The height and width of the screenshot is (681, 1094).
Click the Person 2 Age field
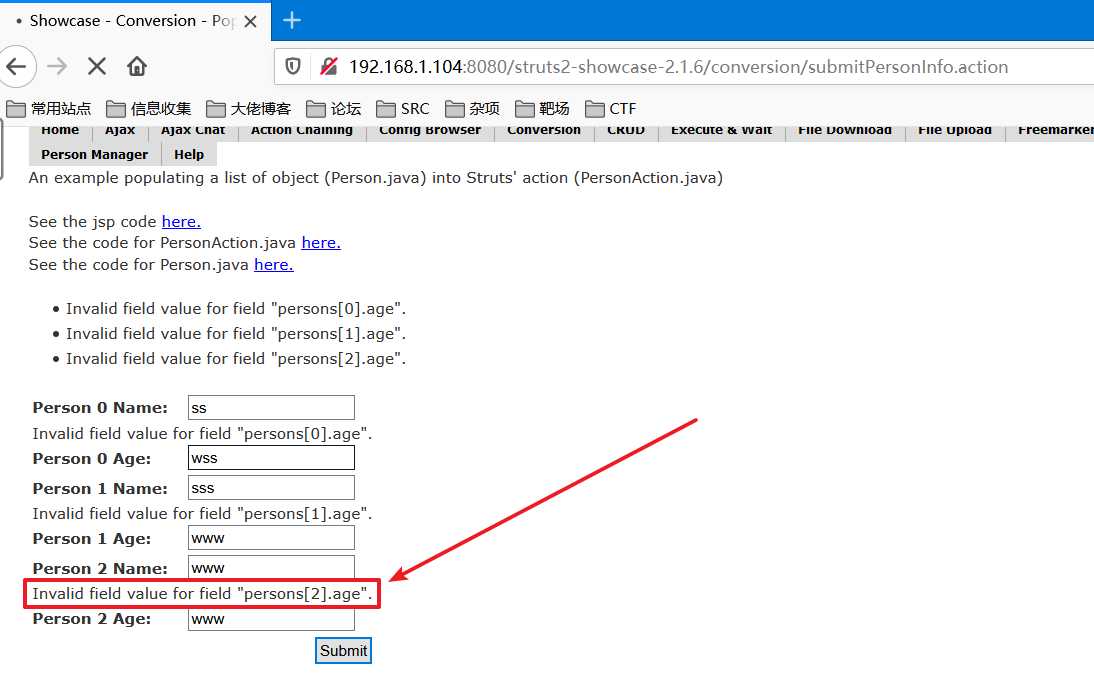tap(271, 619)
